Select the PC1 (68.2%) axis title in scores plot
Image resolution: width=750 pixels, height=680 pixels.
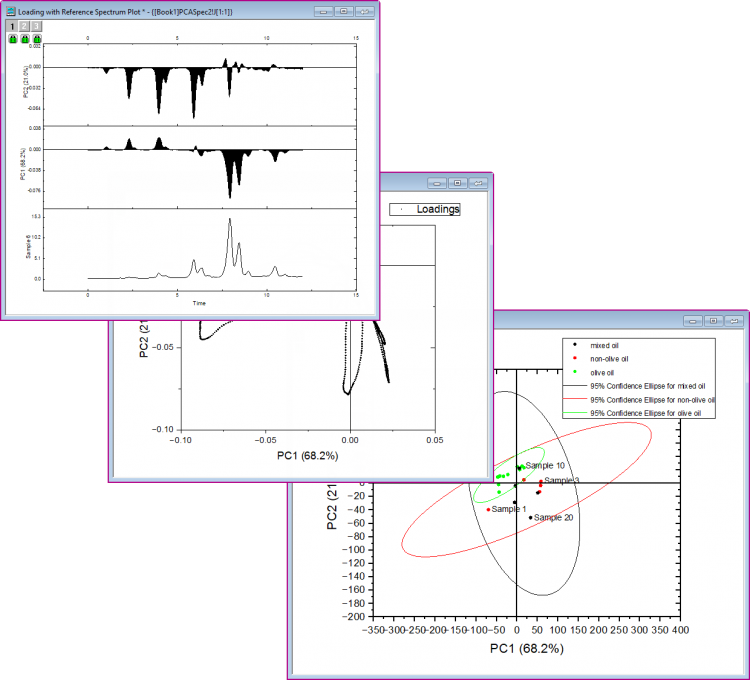(x=527, y=648)
